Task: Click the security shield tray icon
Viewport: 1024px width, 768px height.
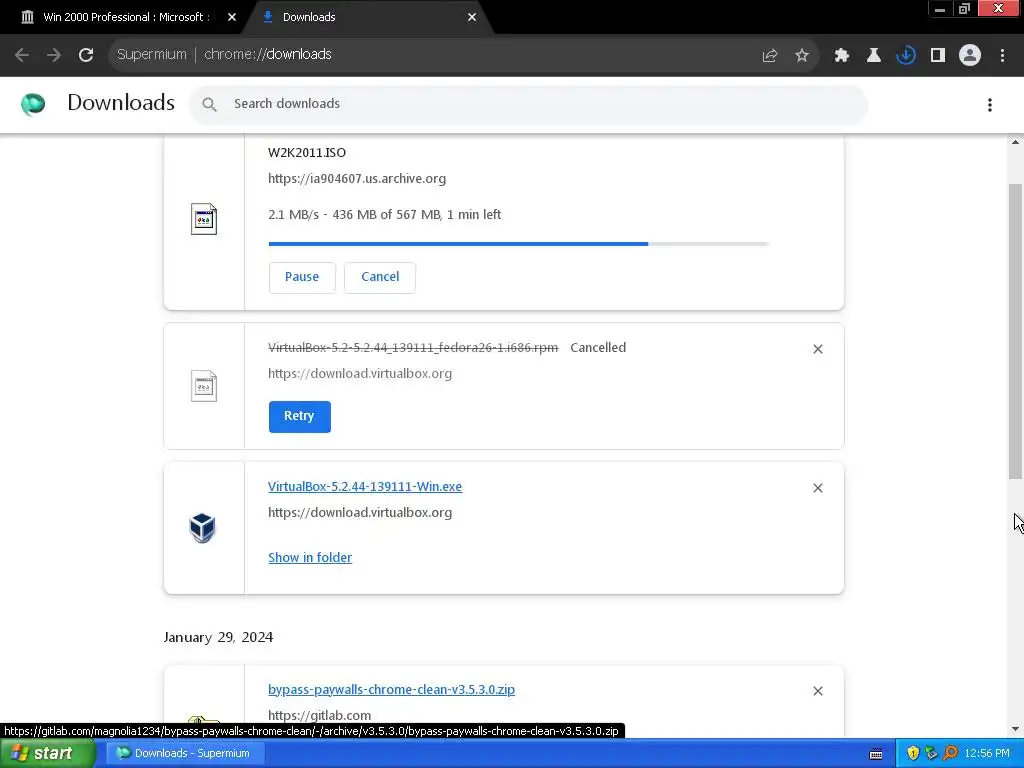Action: (x=913, y=754)
